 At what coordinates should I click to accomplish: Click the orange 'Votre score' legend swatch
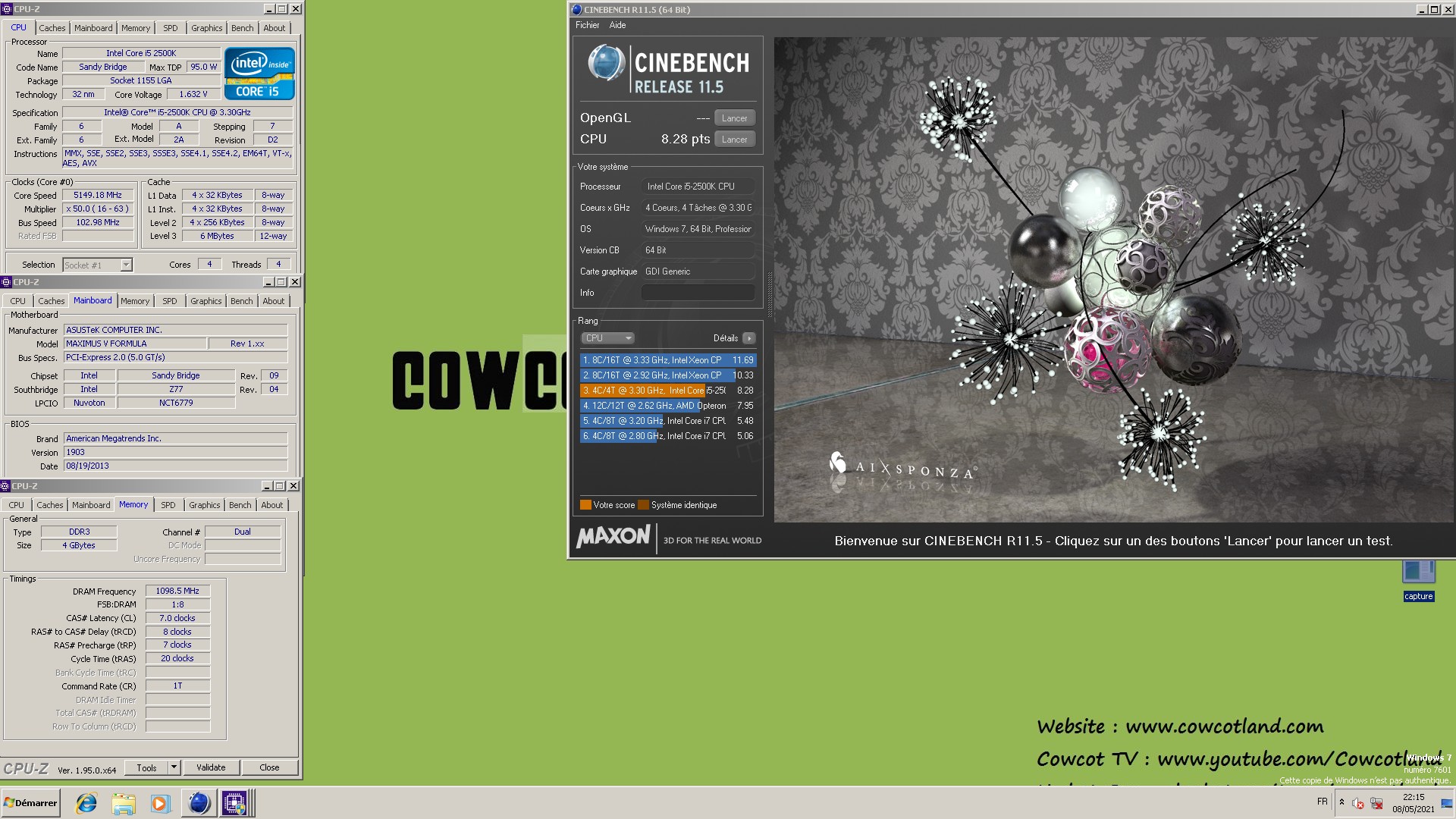pos(585,505)
